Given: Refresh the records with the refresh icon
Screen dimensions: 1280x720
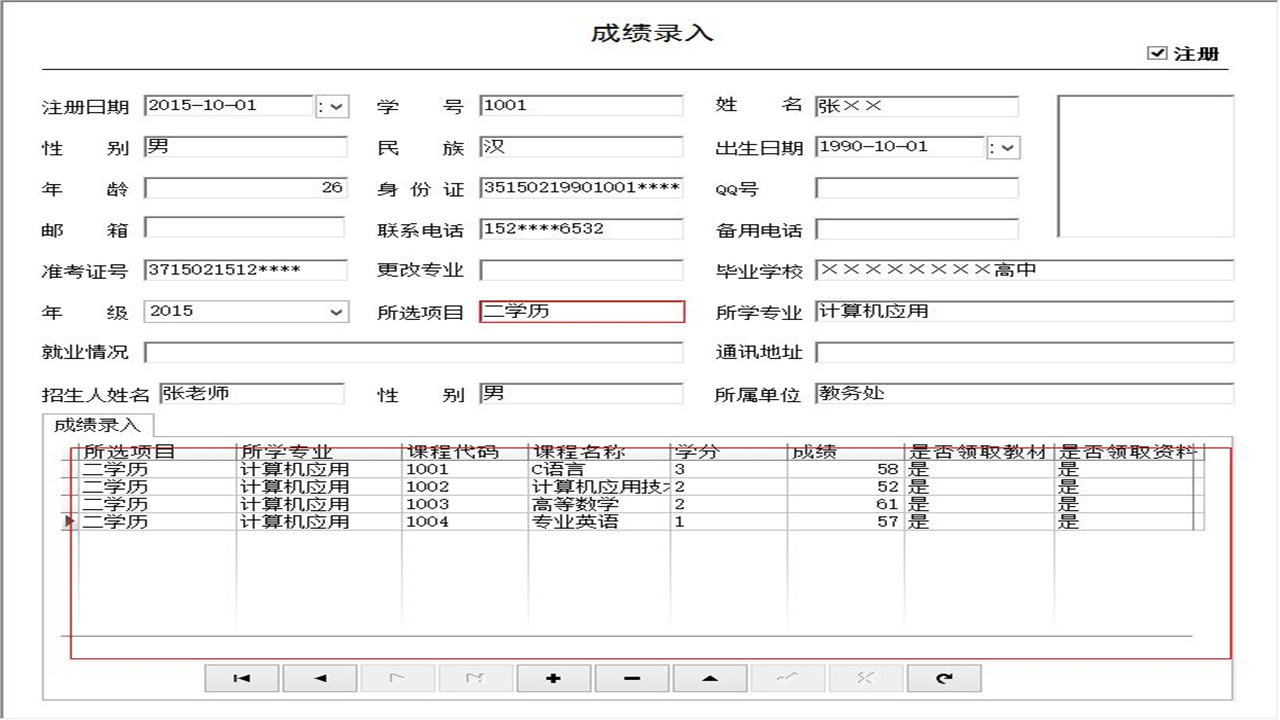Looking at the screenshot, I should pos(942,677).
